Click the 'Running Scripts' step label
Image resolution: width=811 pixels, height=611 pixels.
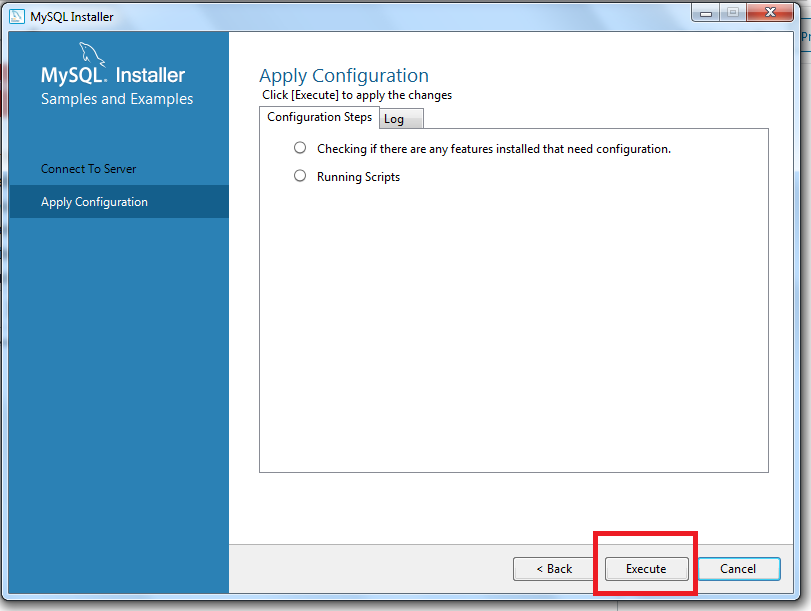pyautogui.click(x=358, y=177)
